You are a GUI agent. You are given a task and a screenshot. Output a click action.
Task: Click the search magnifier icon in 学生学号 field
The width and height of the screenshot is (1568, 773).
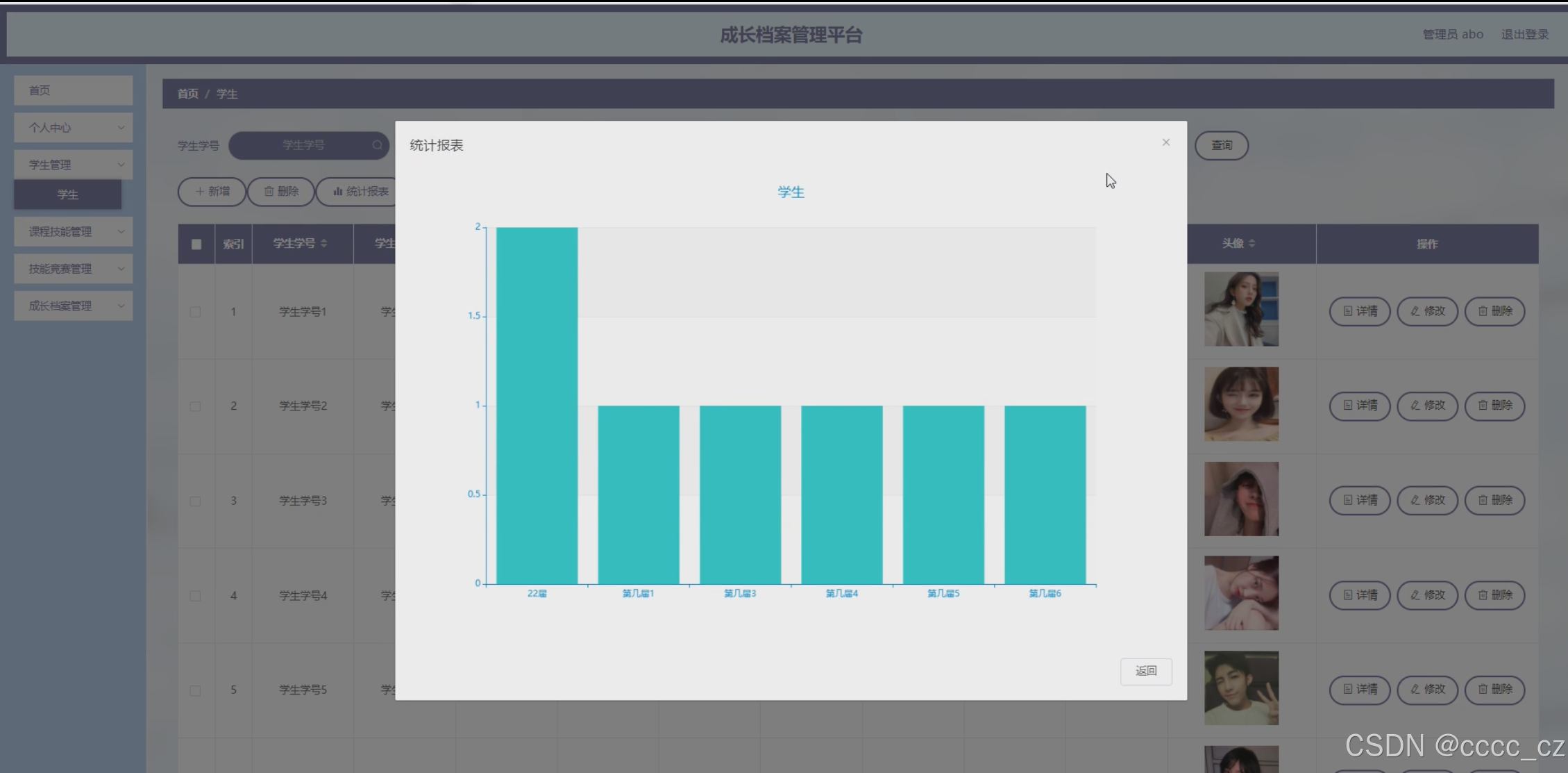pyautogui.click(x=377, y=145)
